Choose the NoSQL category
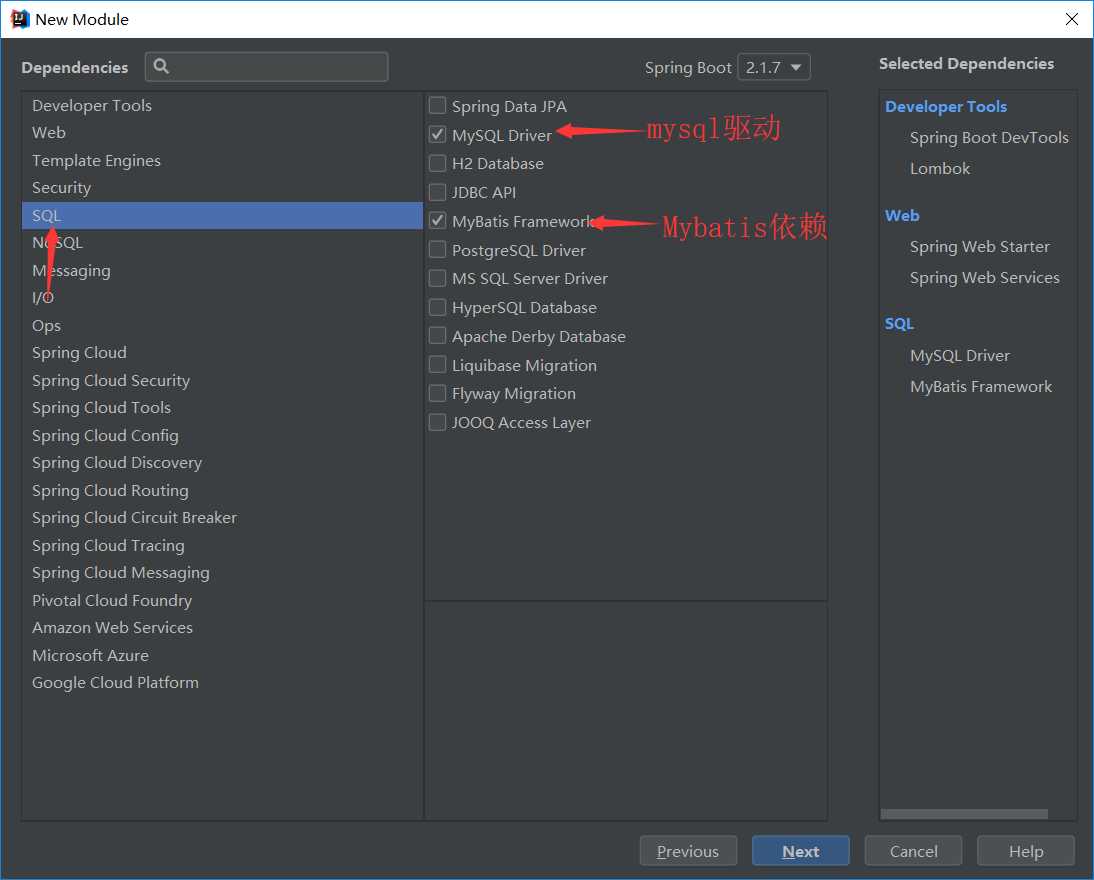This screenshot has height=880, width=1094. pos(222,243)
